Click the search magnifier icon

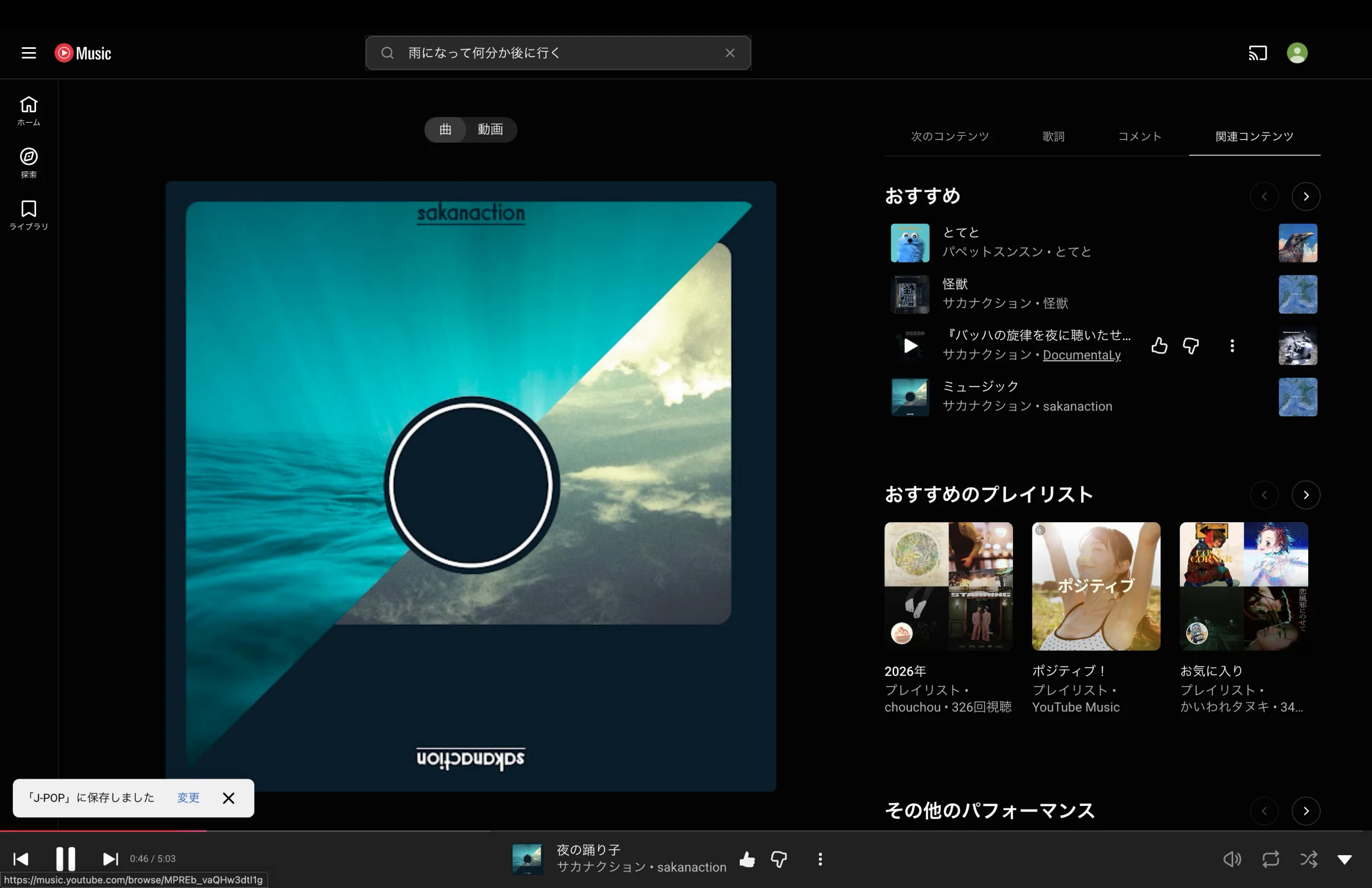(x=387, y=53)
